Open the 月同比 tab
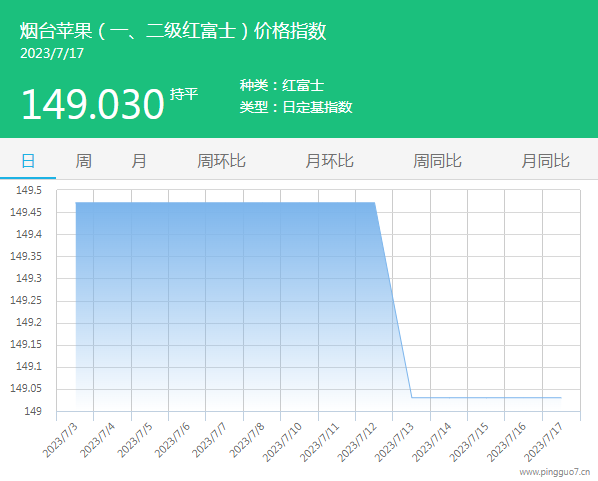598x481 pixels. tap(546, 161)
